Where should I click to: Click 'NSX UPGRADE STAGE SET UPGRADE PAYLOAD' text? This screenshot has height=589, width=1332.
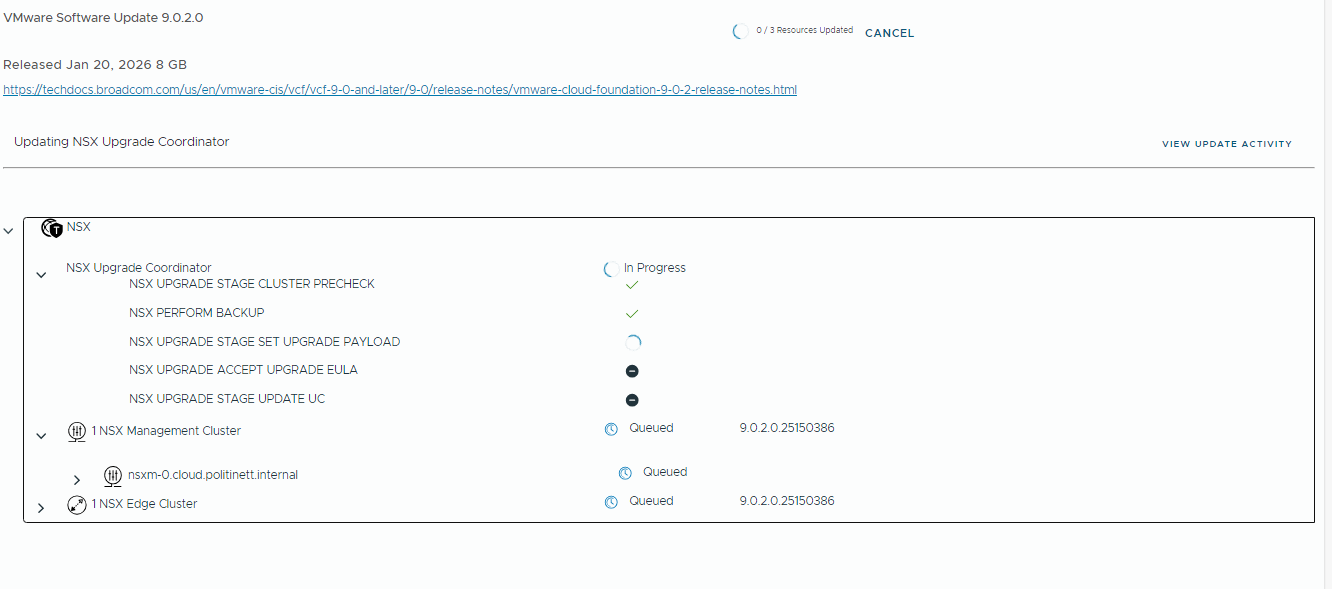click(x=265, y=342)
